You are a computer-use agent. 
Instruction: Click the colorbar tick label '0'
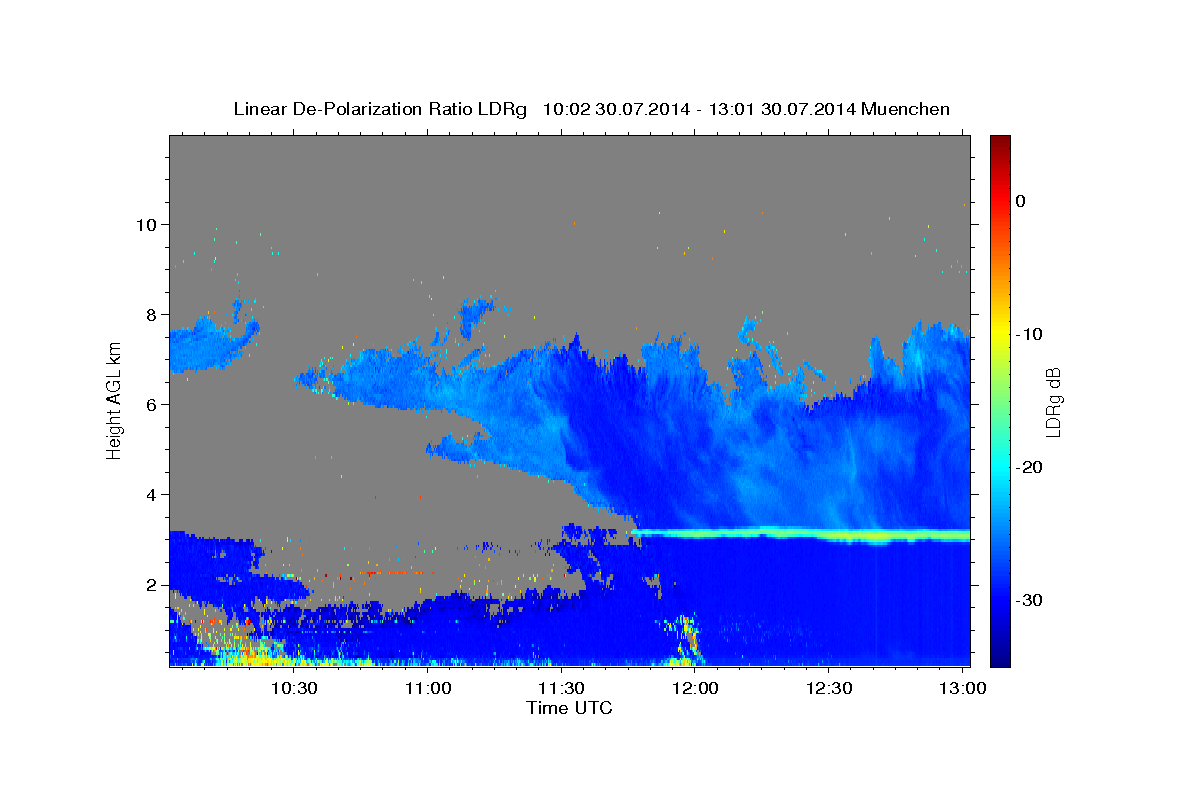point(1021,201)
